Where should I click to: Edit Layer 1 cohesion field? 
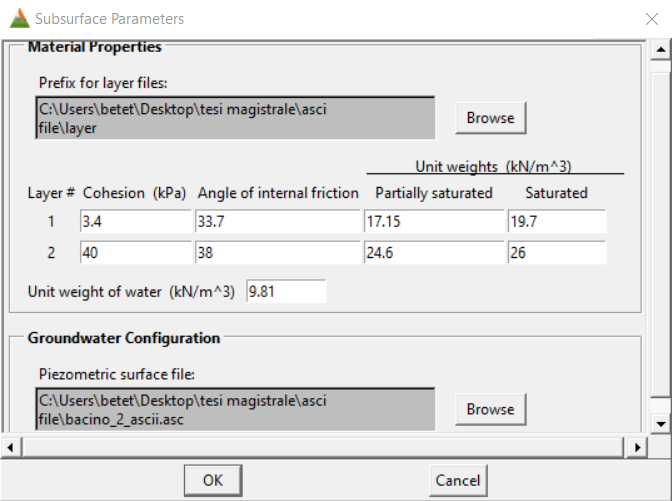pos(135,221)
